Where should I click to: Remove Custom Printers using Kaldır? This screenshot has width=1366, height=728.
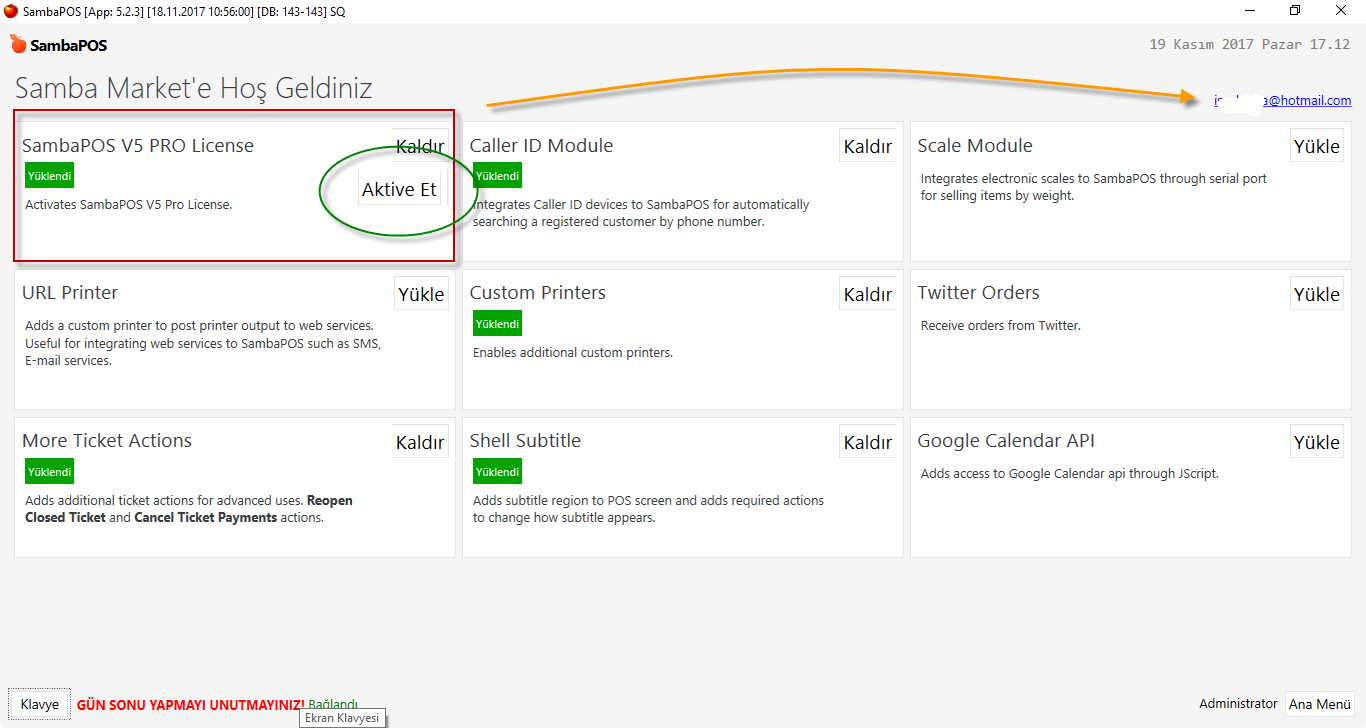pos(867,295)
